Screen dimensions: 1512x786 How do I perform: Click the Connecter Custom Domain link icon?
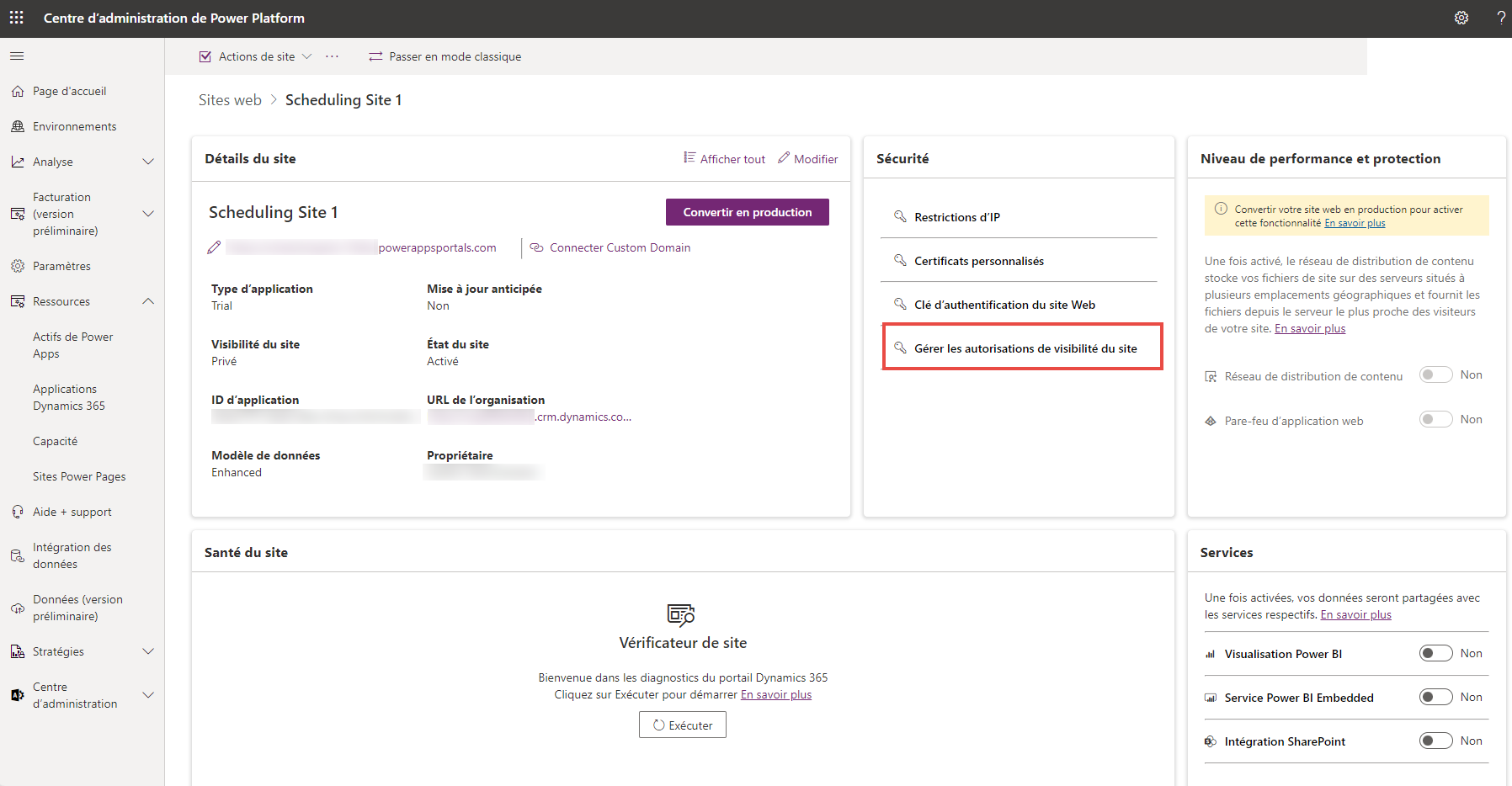[x=536, y=247]
